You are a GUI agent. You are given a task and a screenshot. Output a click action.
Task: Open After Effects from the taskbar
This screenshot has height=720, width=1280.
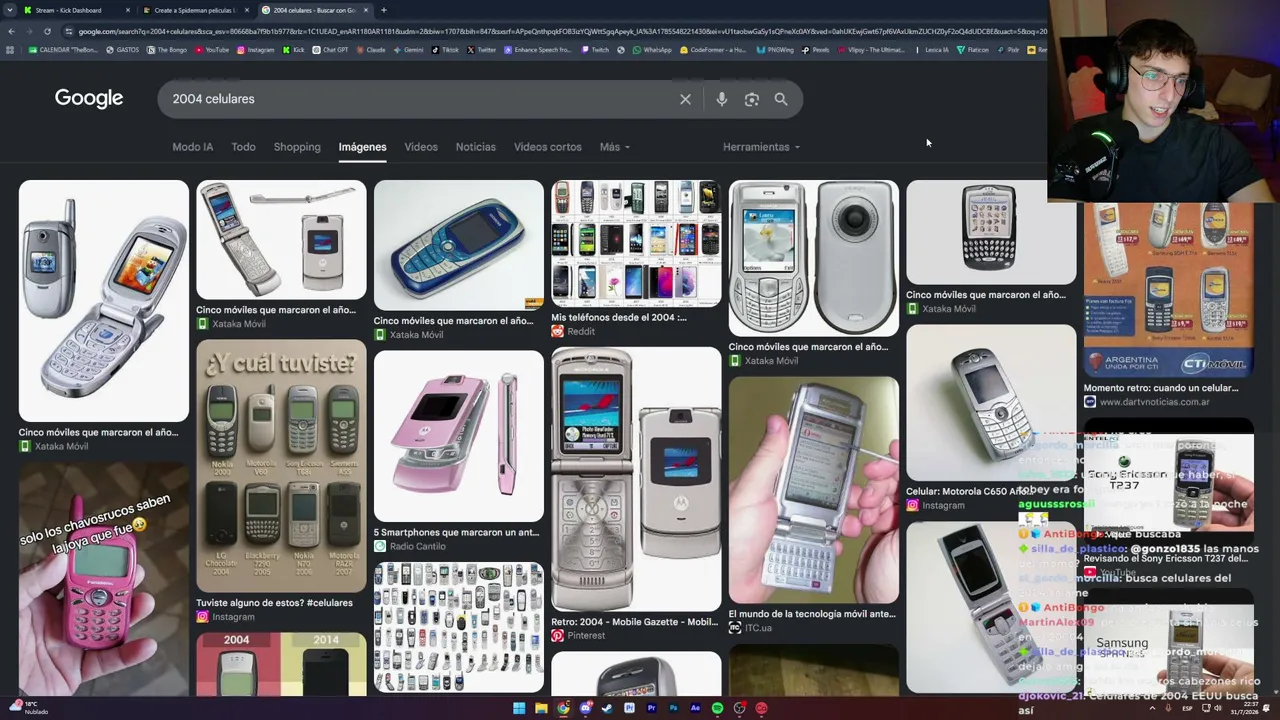point(695,708)
